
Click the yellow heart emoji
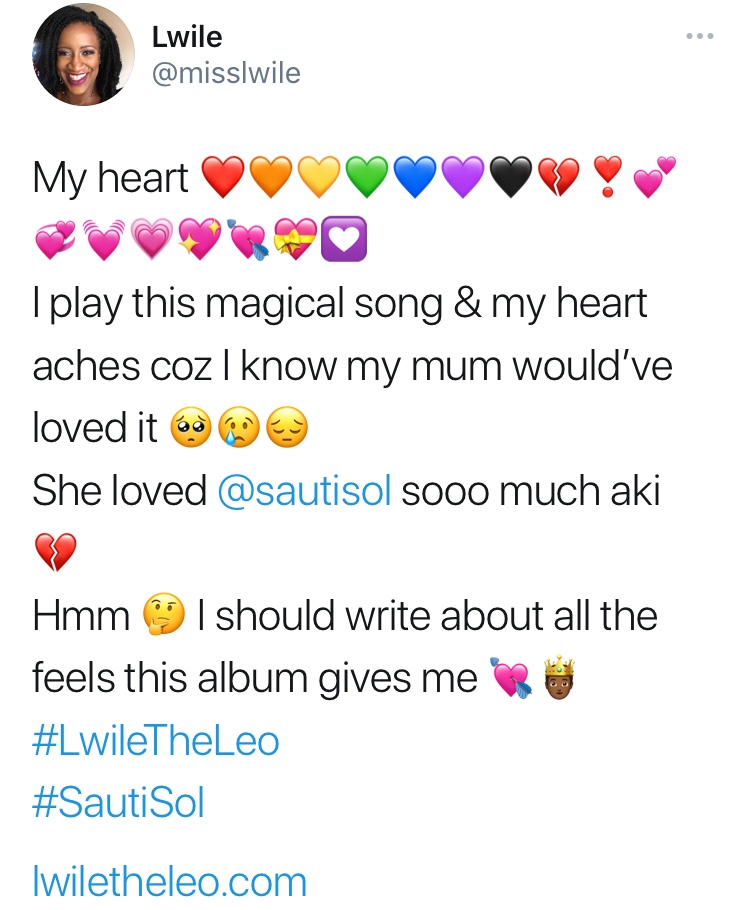(319, 178)
